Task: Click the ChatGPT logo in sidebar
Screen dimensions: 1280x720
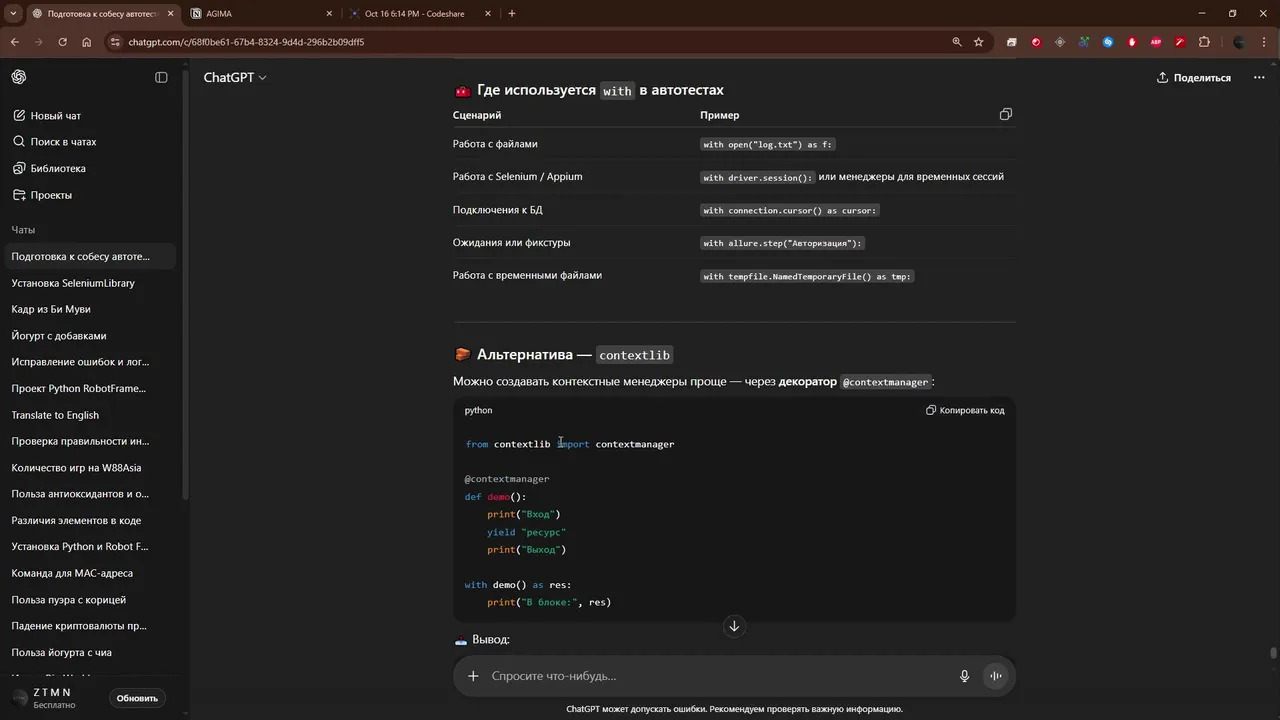Action: pyautogui.click(x=19, y=77)
